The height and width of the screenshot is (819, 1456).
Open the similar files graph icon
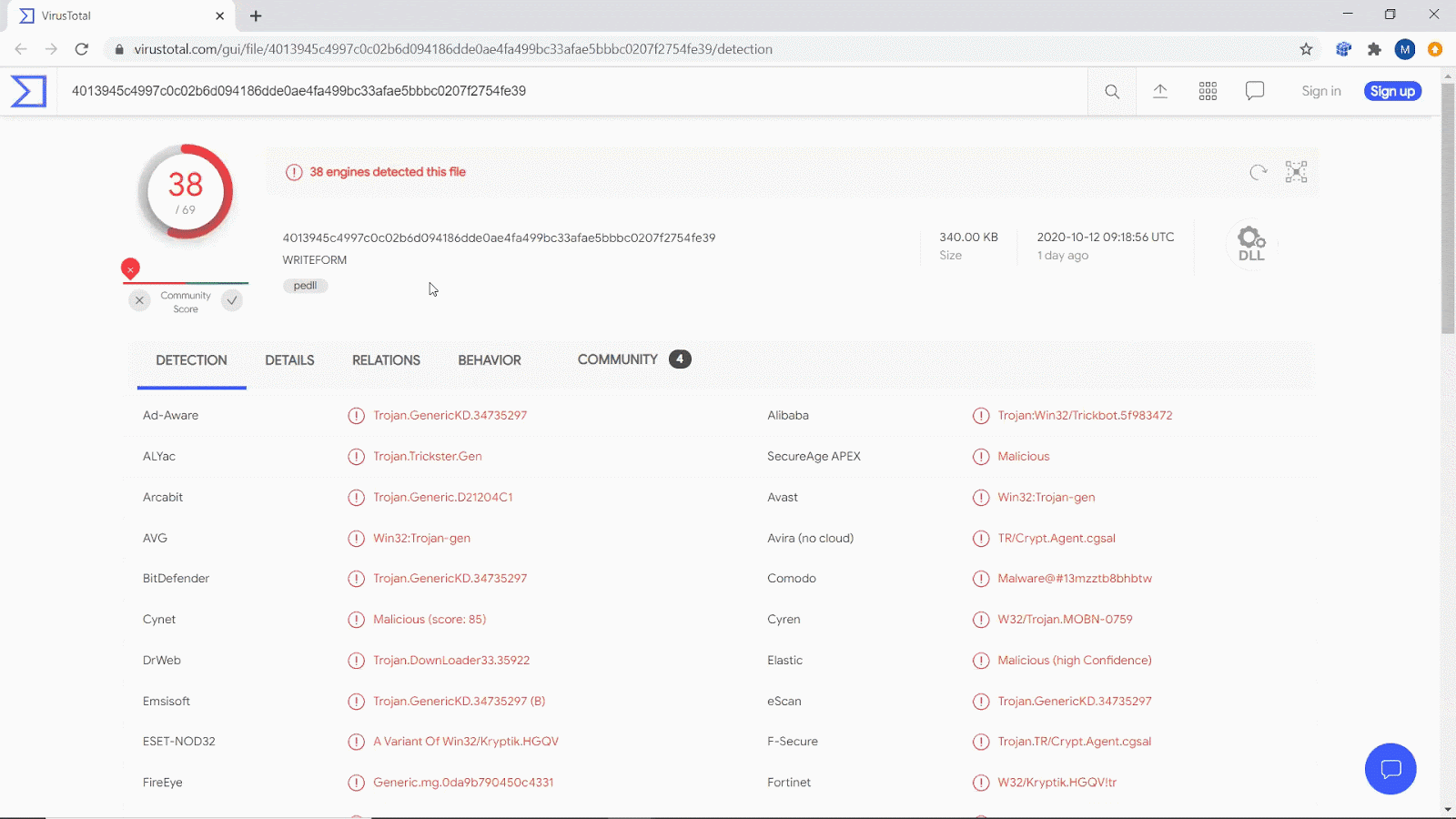1296,172
